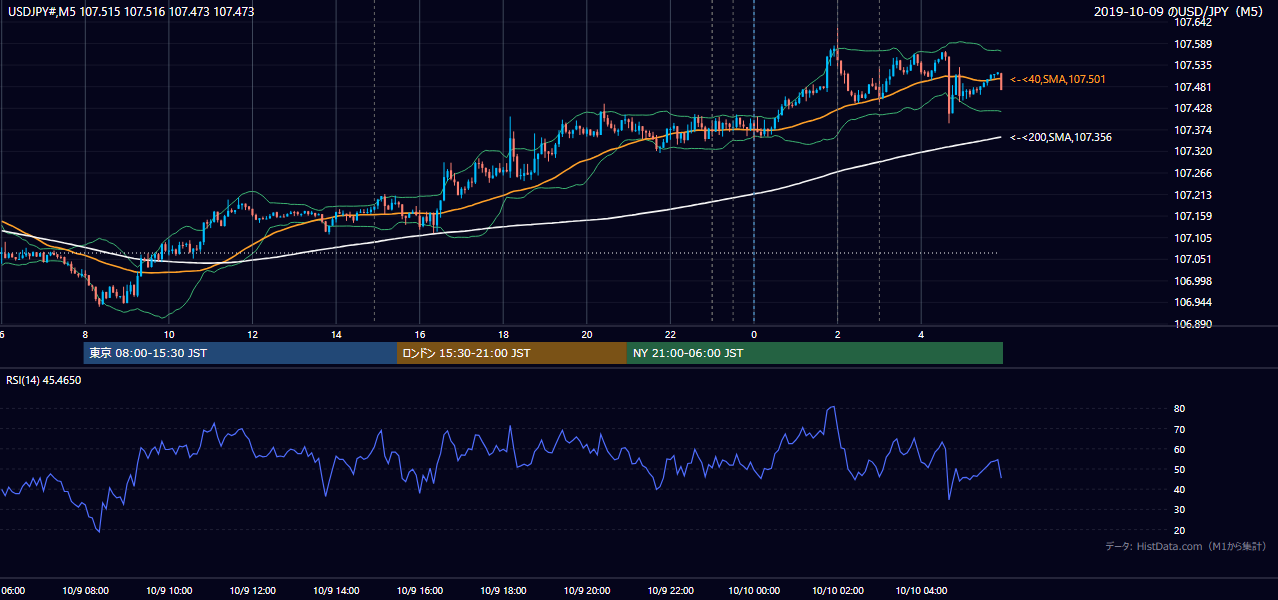1278x600 pixels.
Task: Click the ロンドン 15:30-21:00 JST session bar
Action: coord(512,353)
